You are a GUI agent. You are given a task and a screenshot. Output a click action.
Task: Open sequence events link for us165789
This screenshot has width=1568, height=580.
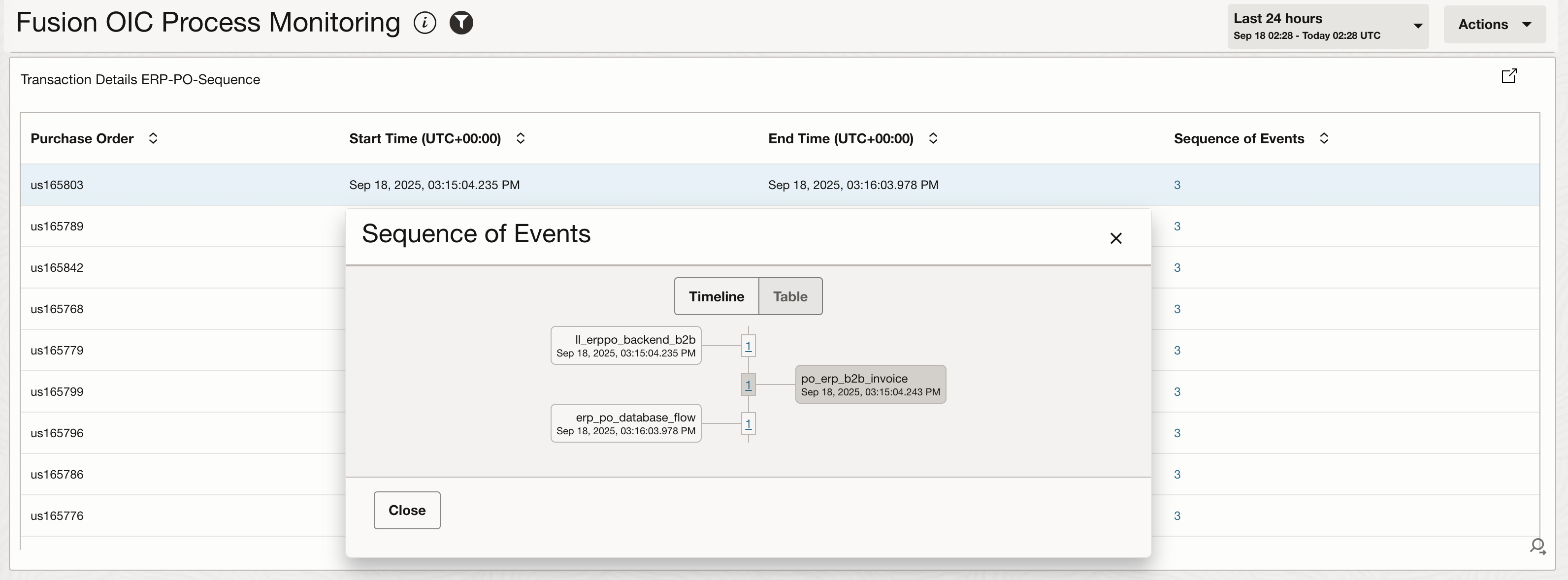pyautogui.click(x=1176, y=226)
